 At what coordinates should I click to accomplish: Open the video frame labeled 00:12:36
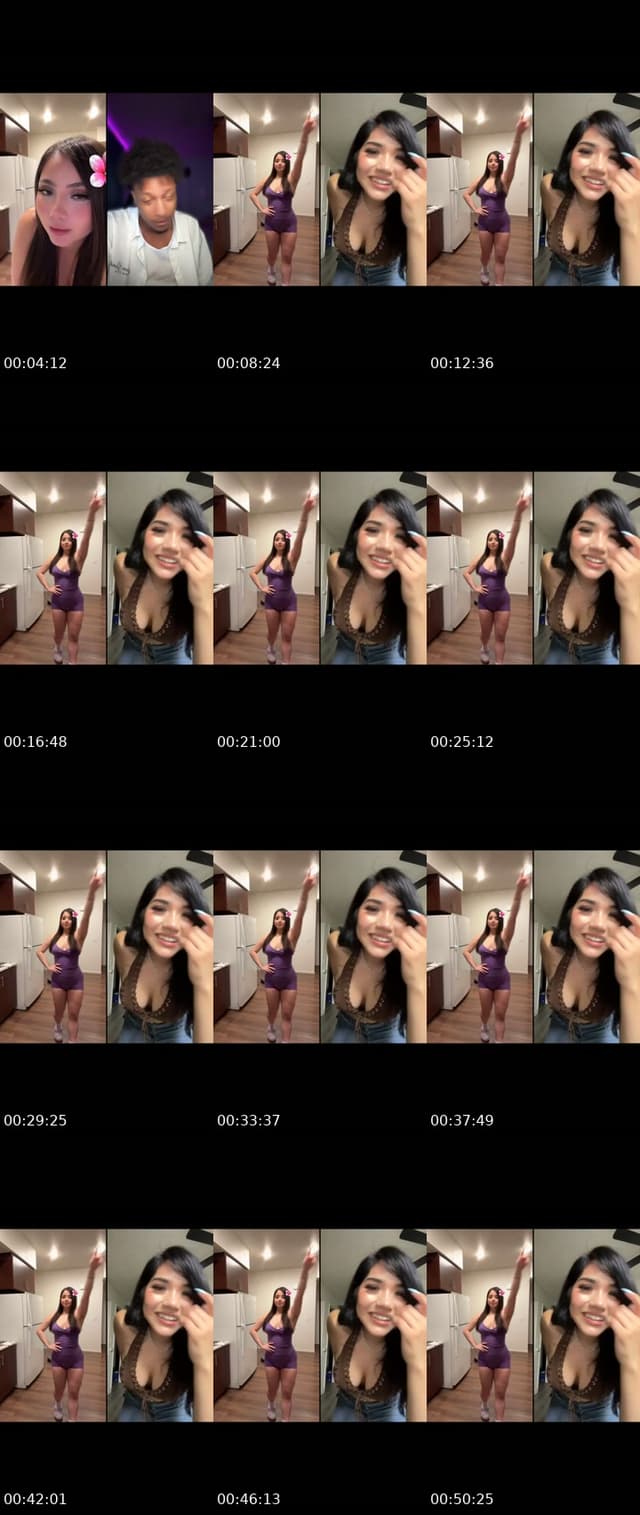tap(533, 189)
